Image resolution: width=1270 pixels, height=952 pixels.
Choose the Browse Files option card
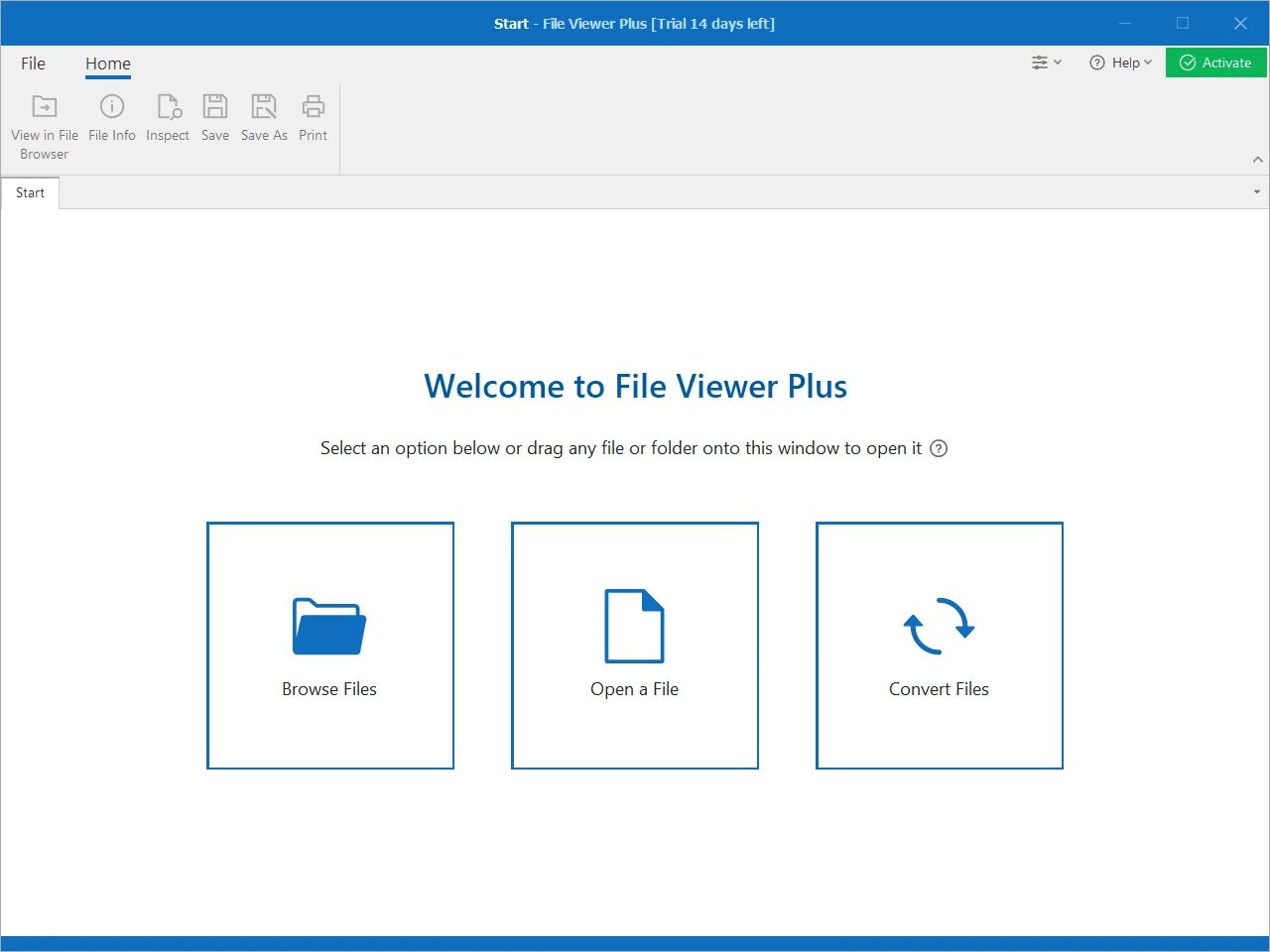click(329, 646)
